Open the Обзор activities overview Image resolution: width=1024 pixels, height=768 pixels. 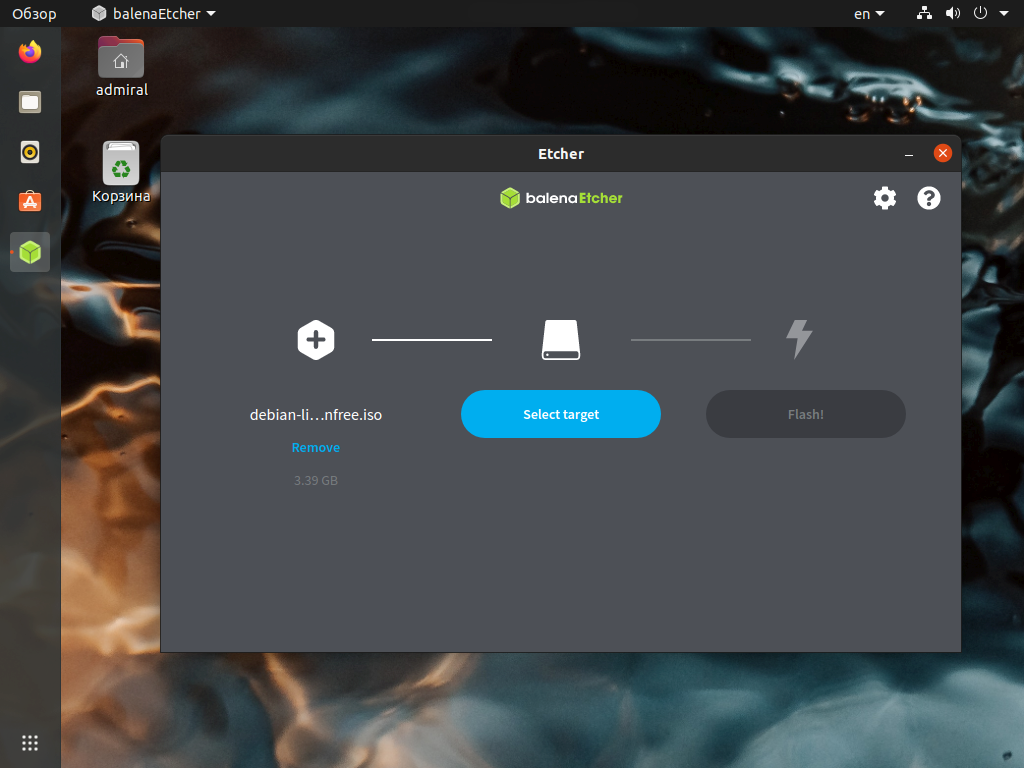tap(34, 13)
